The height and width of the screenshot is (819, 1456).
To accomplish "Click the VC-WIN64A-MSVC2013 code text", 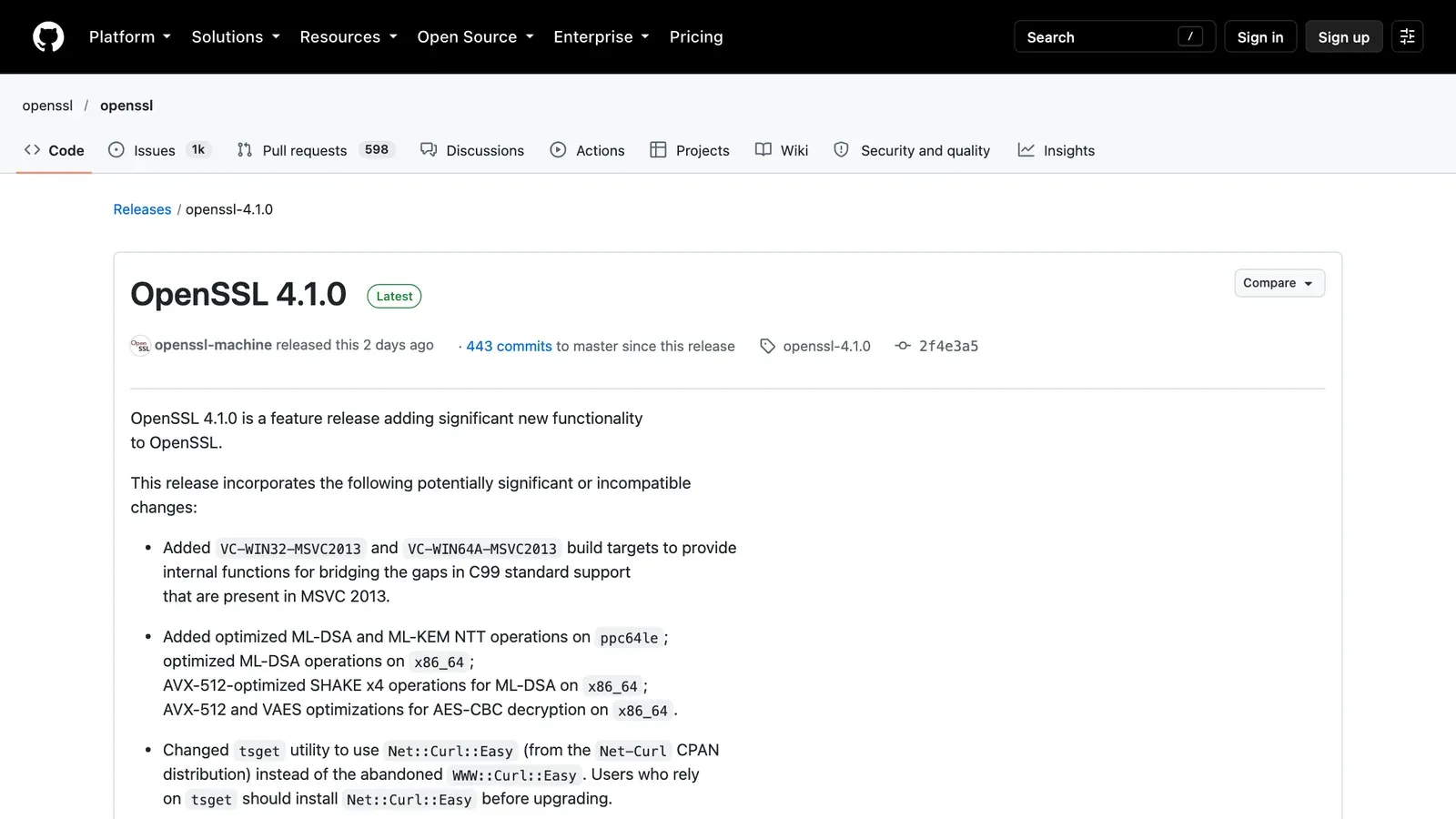I will coord(482,549).
